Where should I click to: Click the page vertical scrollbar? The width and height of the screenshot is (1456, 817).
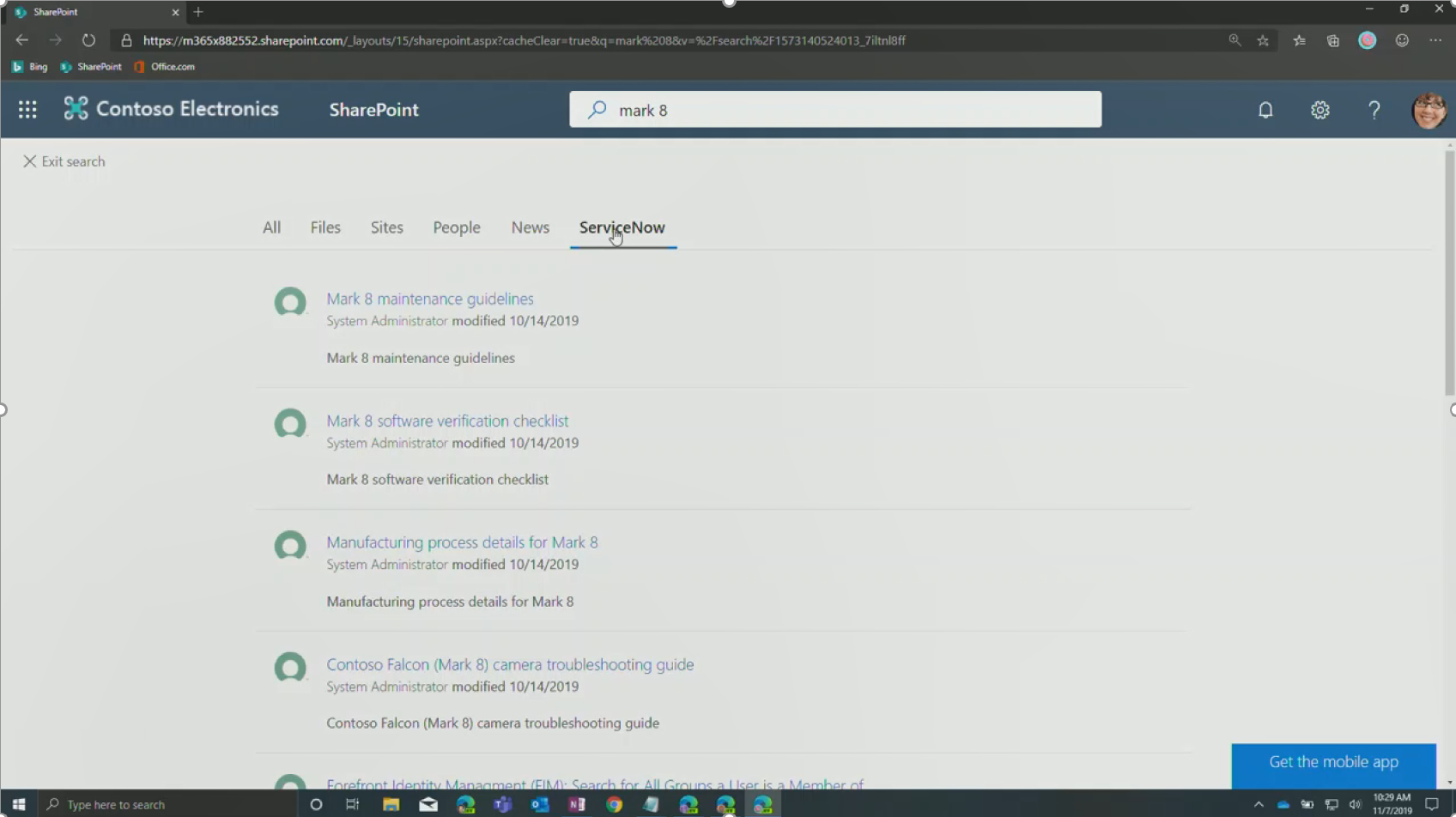coord(1450,273)
